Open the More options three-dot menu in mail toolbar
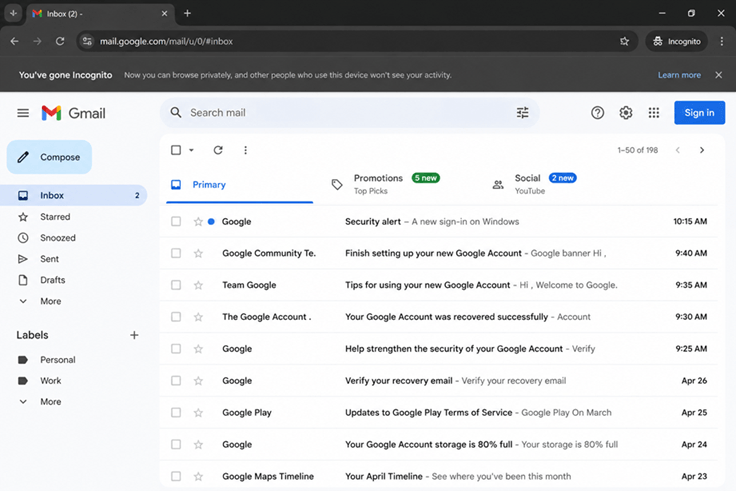736x491 pixels. tap(245, 150)
